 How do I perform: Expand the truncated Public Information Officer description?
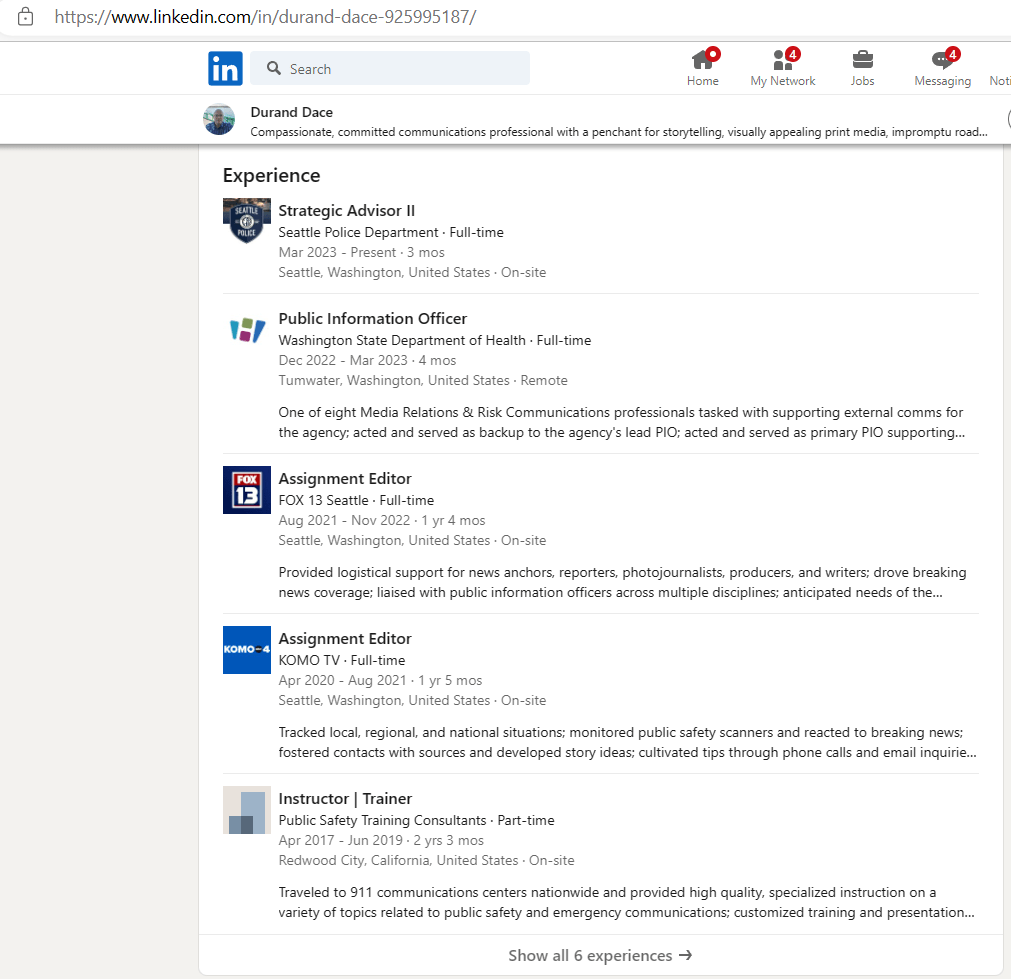(960, 433)
